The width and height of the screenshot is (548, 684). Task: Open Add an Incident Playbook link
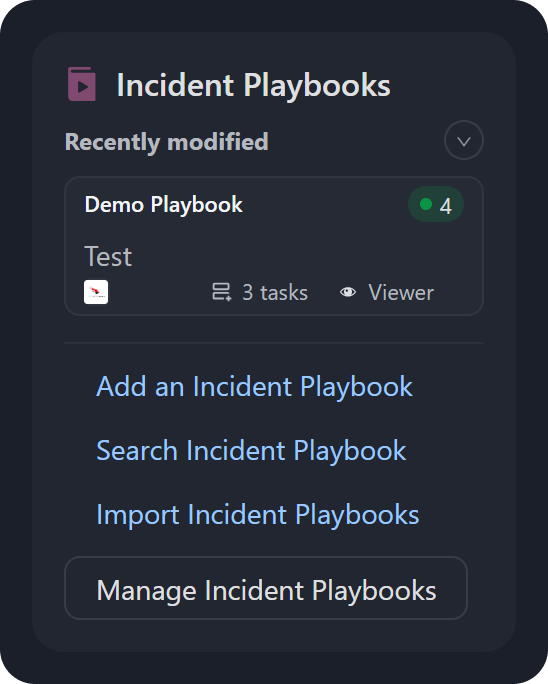point(254,386)
